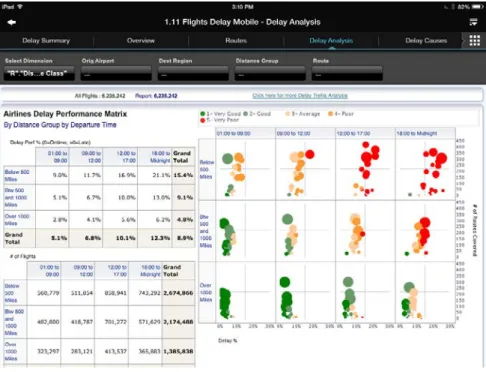Tap the back arrow icon
Image resolution: width=486 pixels, height=372 pixels.
12,22
